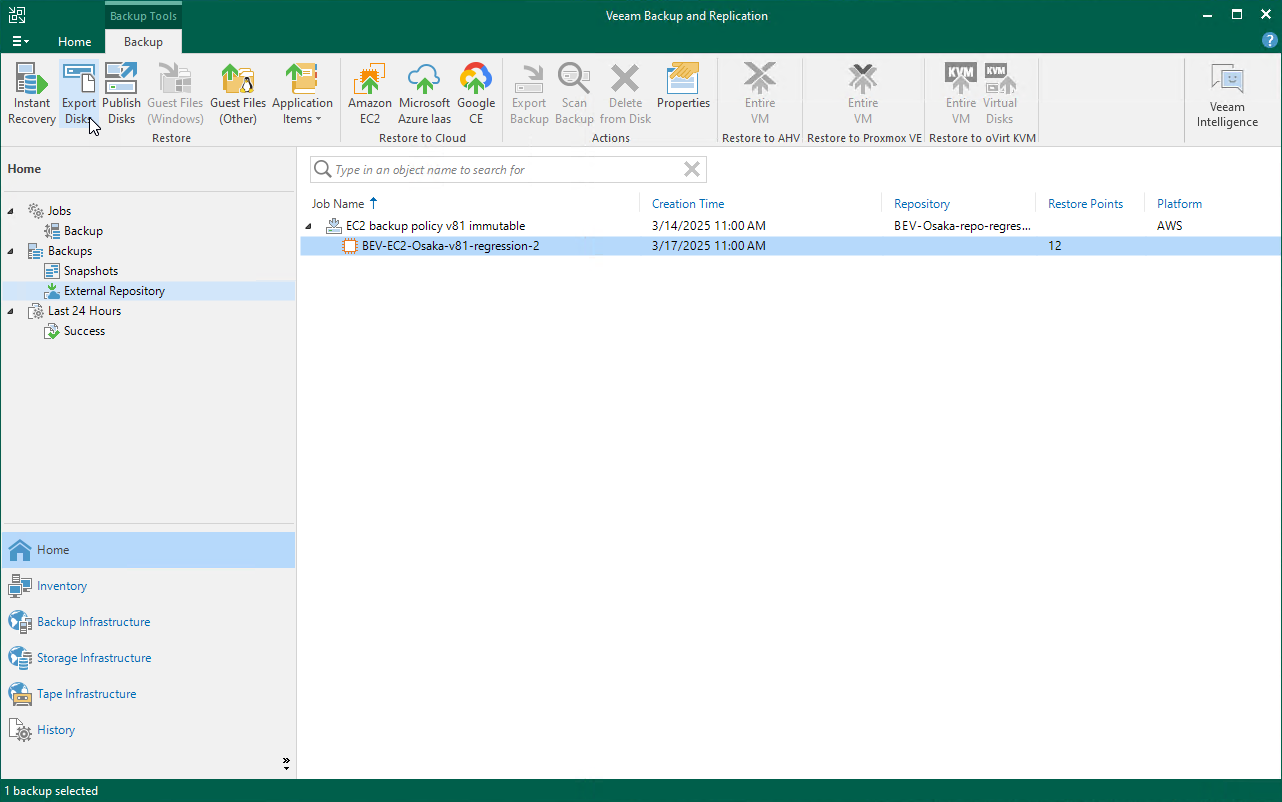Click Entire VM under Restore to oVirt KVM
The image size is (1282, 802).
(x=961, y=94)
